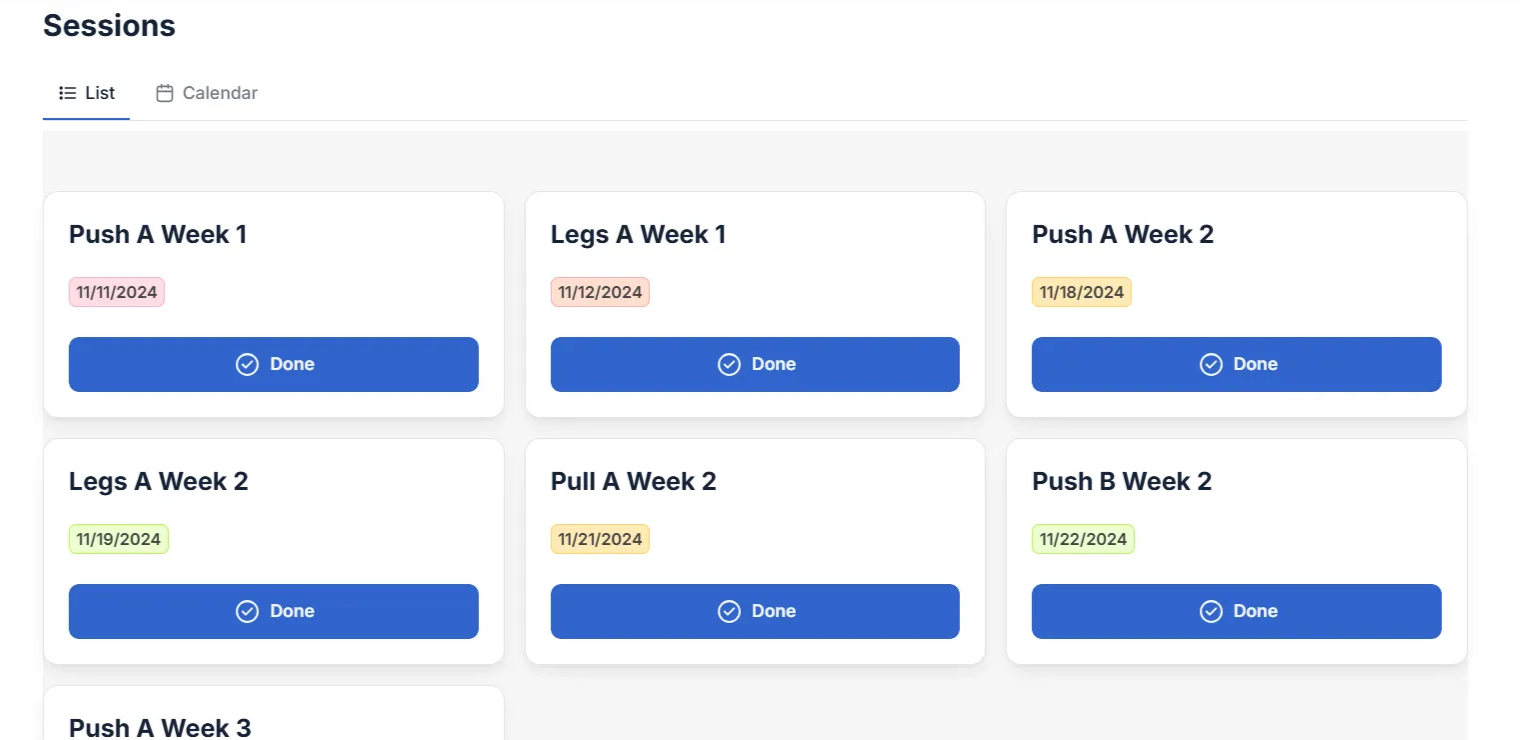Screen dimensions: 1520x740
Task: Click the 11/18/2024 yellow date badge
Action: [x=1082, y=292]
